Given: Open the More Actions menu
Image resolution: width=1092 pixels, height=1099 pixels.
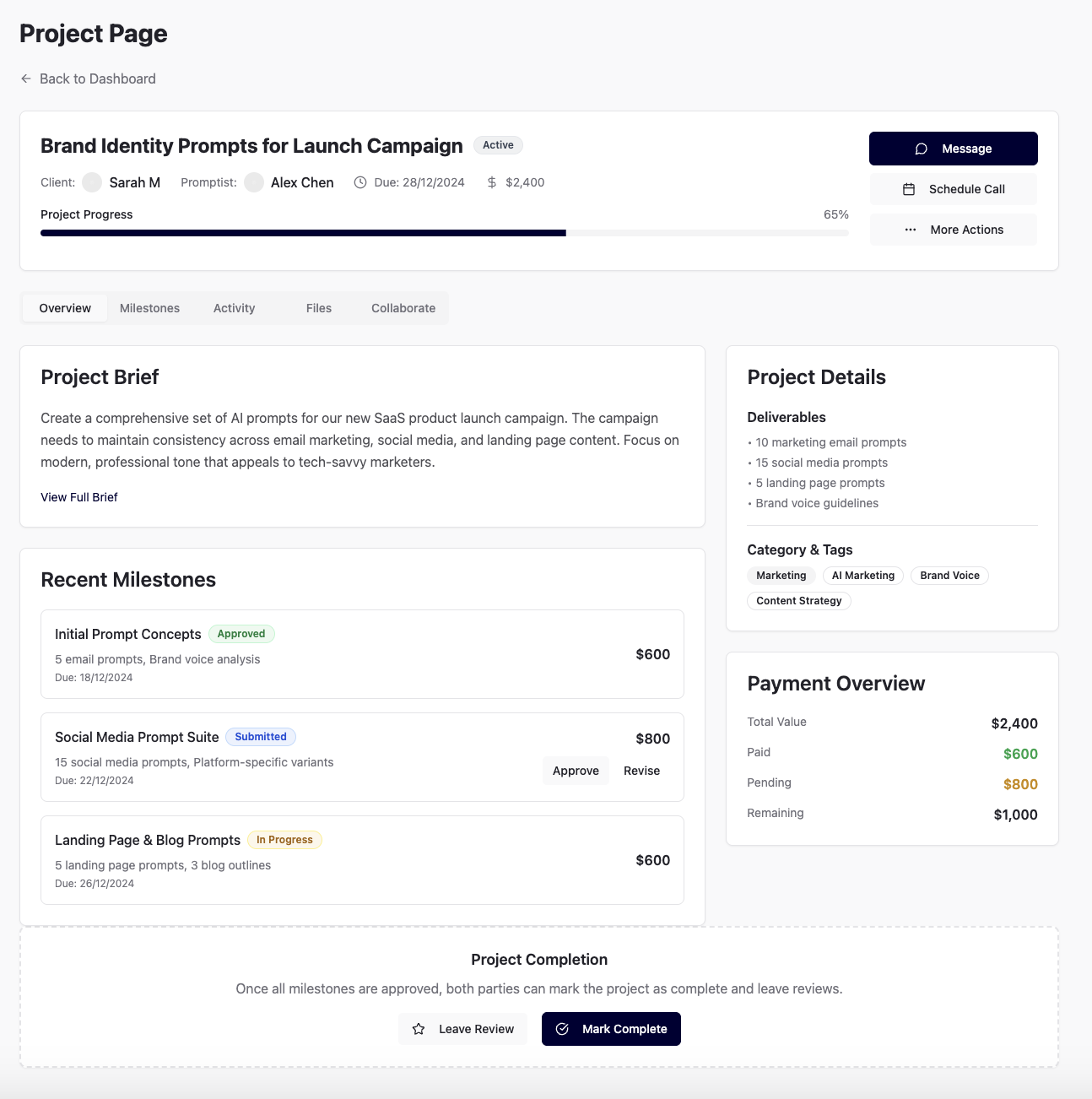Looking at the screenshot, I should point(953,230).
